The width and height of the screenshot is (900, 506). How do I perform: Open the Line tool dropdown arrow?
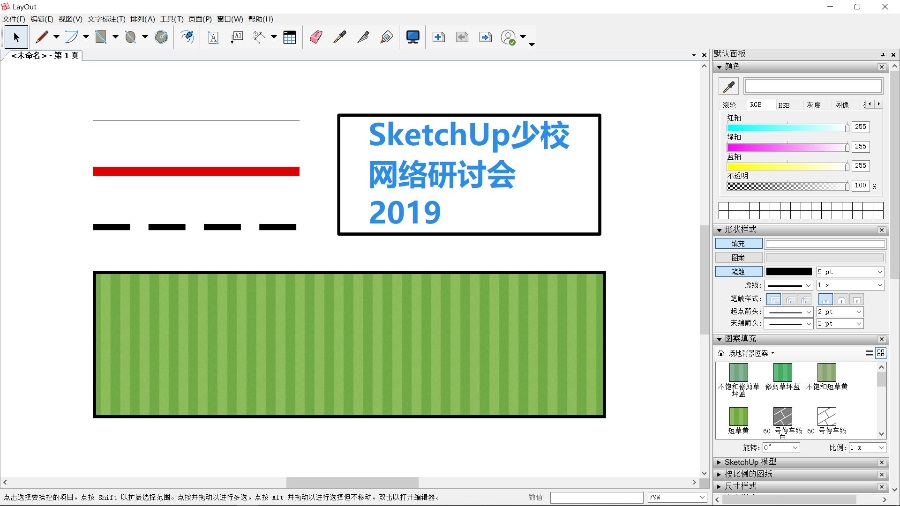coord(56,37)
